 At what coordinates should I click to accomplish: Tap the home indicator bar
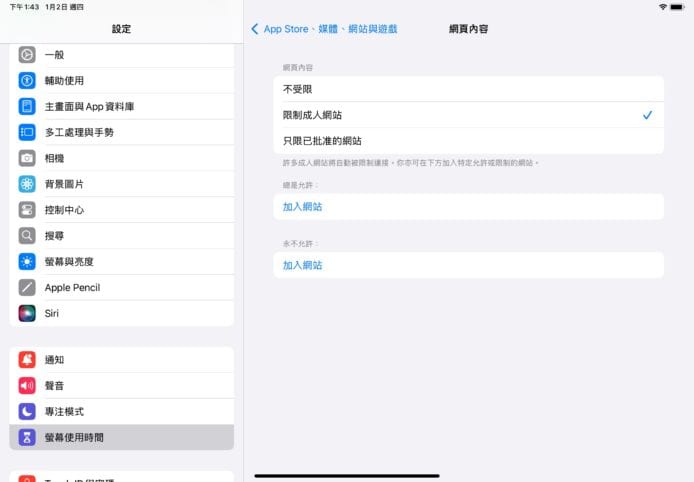[347, 475]
